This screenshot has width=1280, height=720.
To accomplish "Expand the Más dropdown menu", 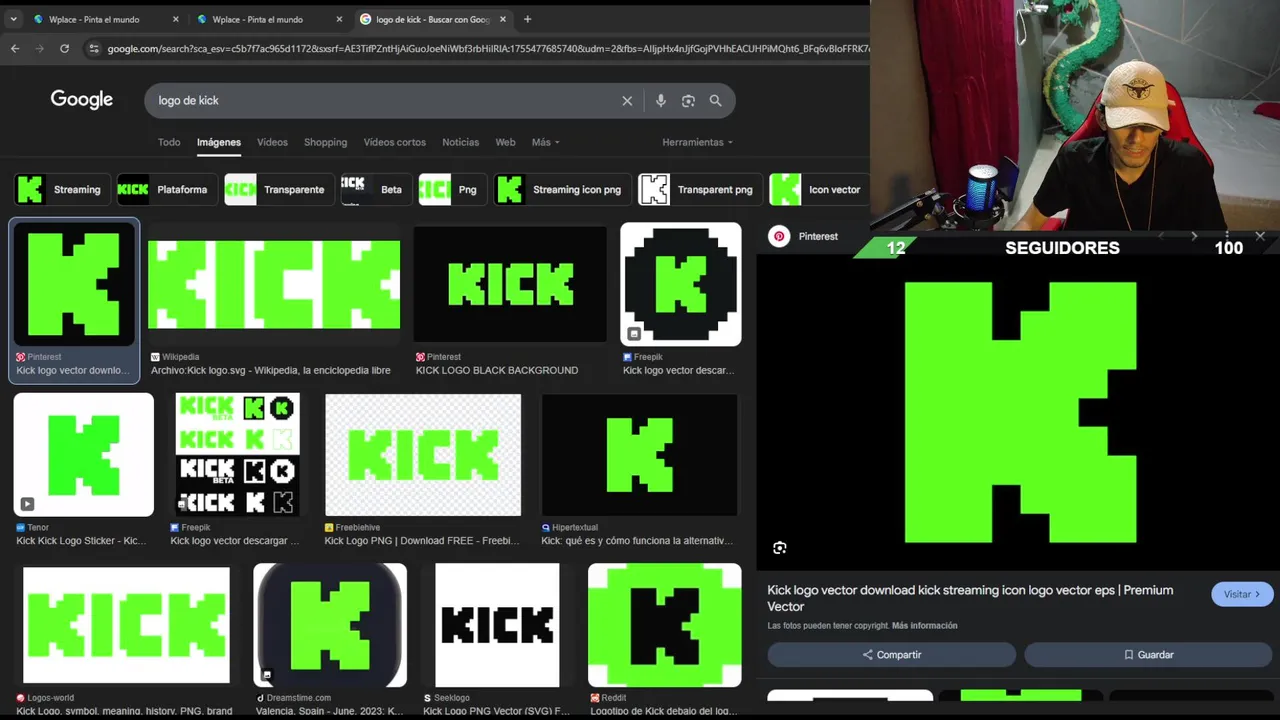I will (x=545, y=142).
